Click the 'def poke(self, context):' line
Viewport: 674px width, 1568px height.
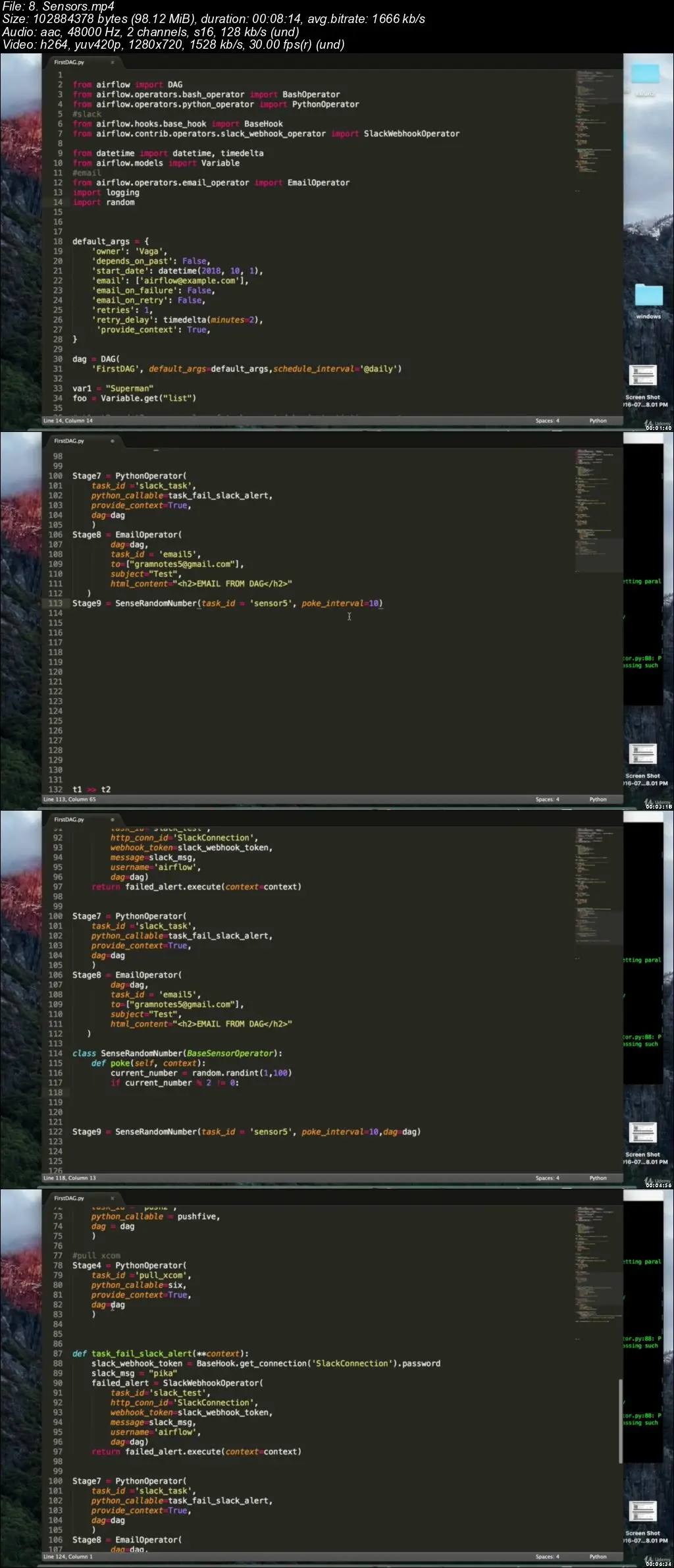click(148, 1064)
